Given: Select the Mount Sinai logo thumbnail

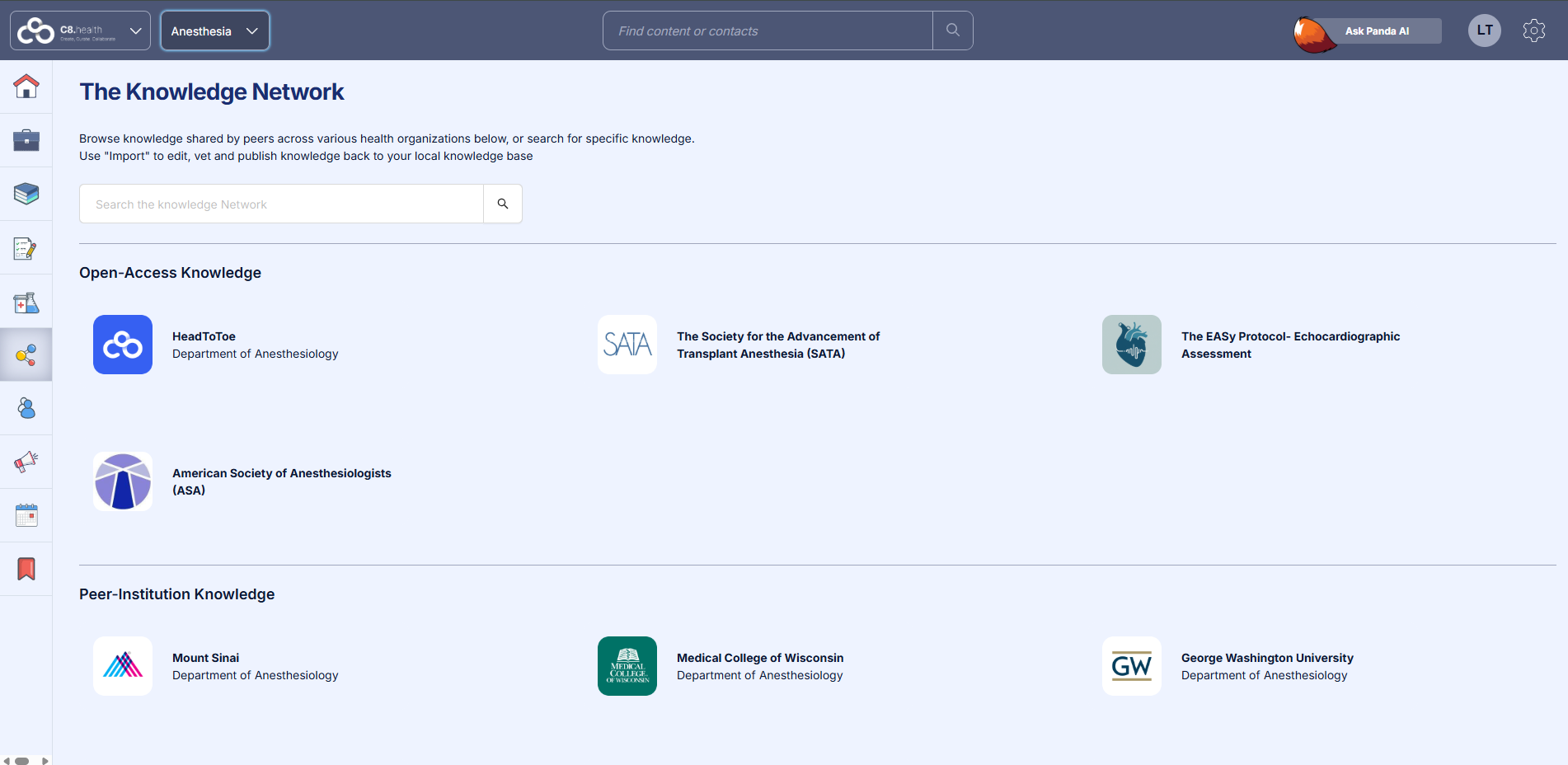Looking at the screenshot, I should click(x=123, y=666).
